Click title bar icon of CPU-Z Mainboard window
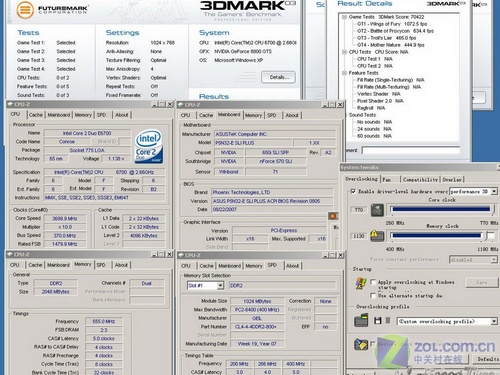500x375 pixels. [x=181, y=105]
